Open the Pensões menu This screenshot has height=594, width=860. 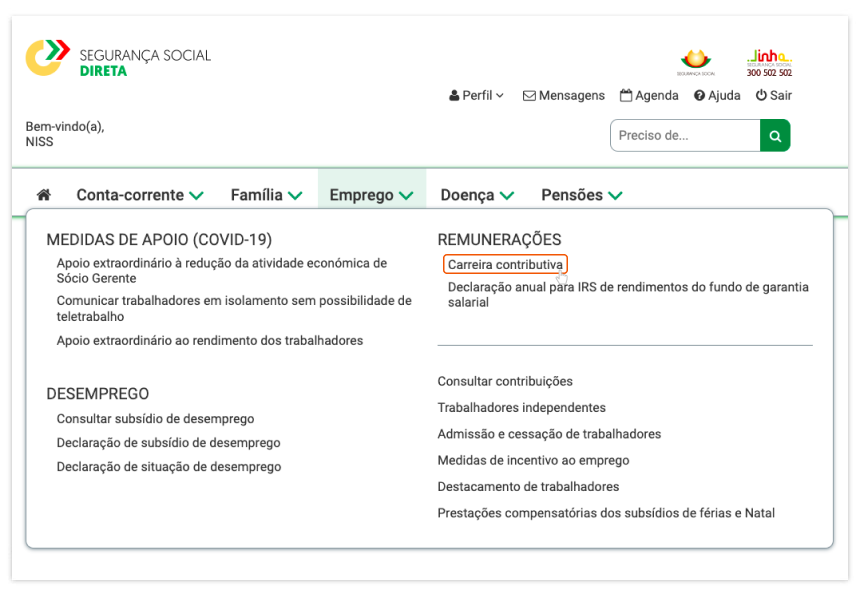pyautogui.click(x=581, y=195)
